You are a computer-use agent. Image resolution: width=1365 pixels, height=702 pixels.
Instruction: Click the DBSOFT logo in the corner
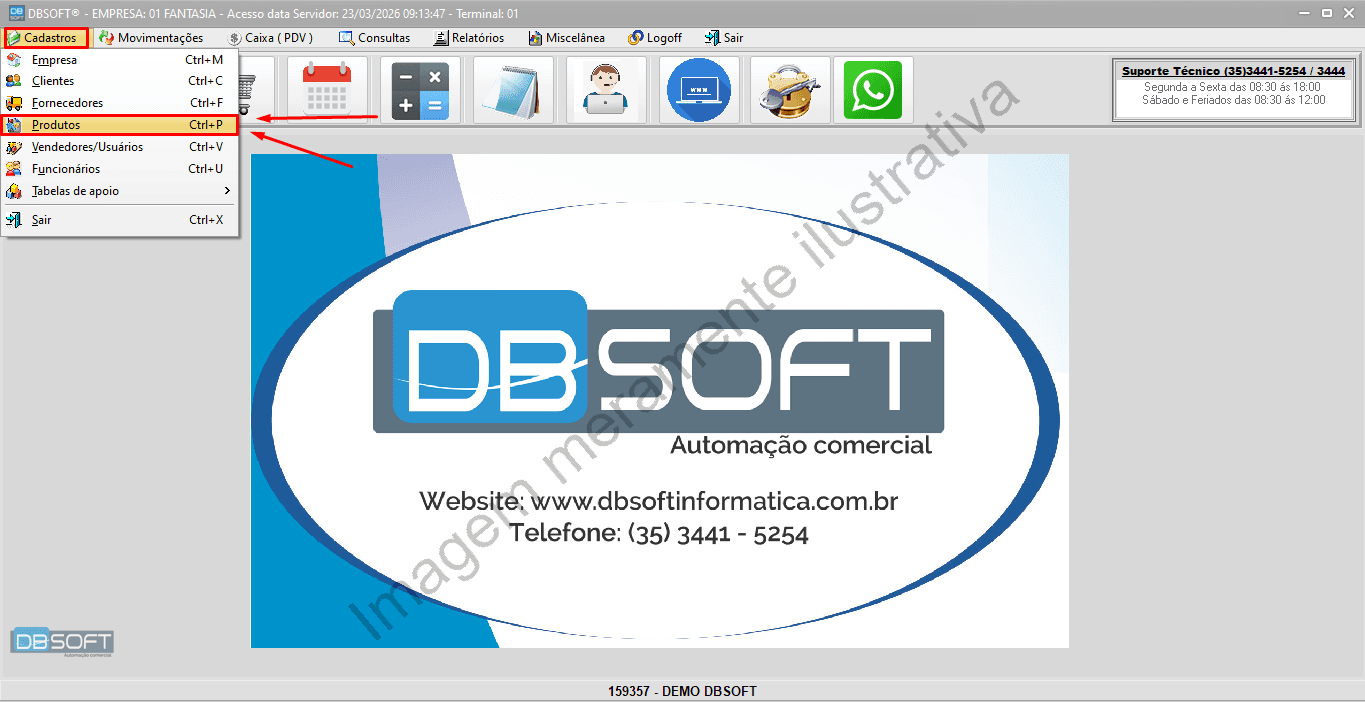tap(63, 642)
